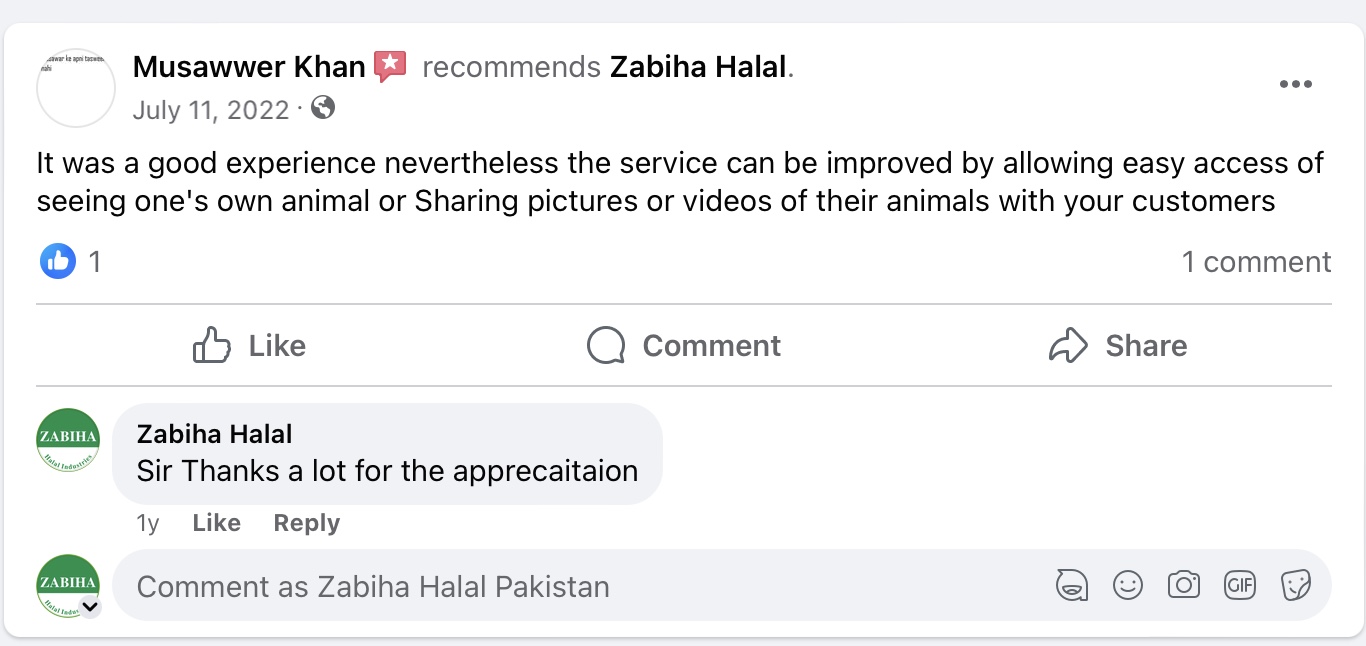
Task: Share this recommendation post
Action: (x=1118, y=346)
